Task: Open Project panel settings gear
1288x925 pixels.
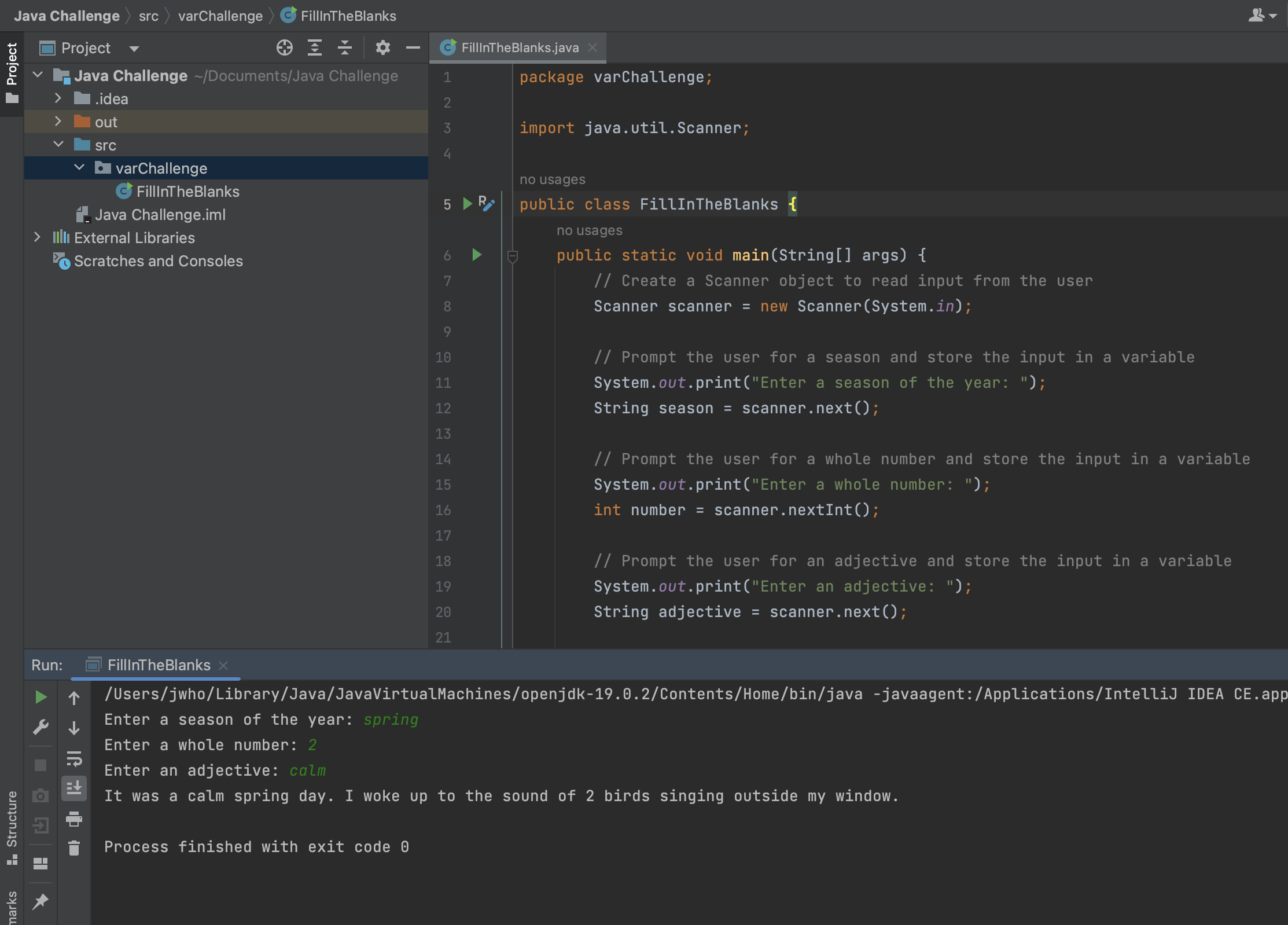Action: 382,47
